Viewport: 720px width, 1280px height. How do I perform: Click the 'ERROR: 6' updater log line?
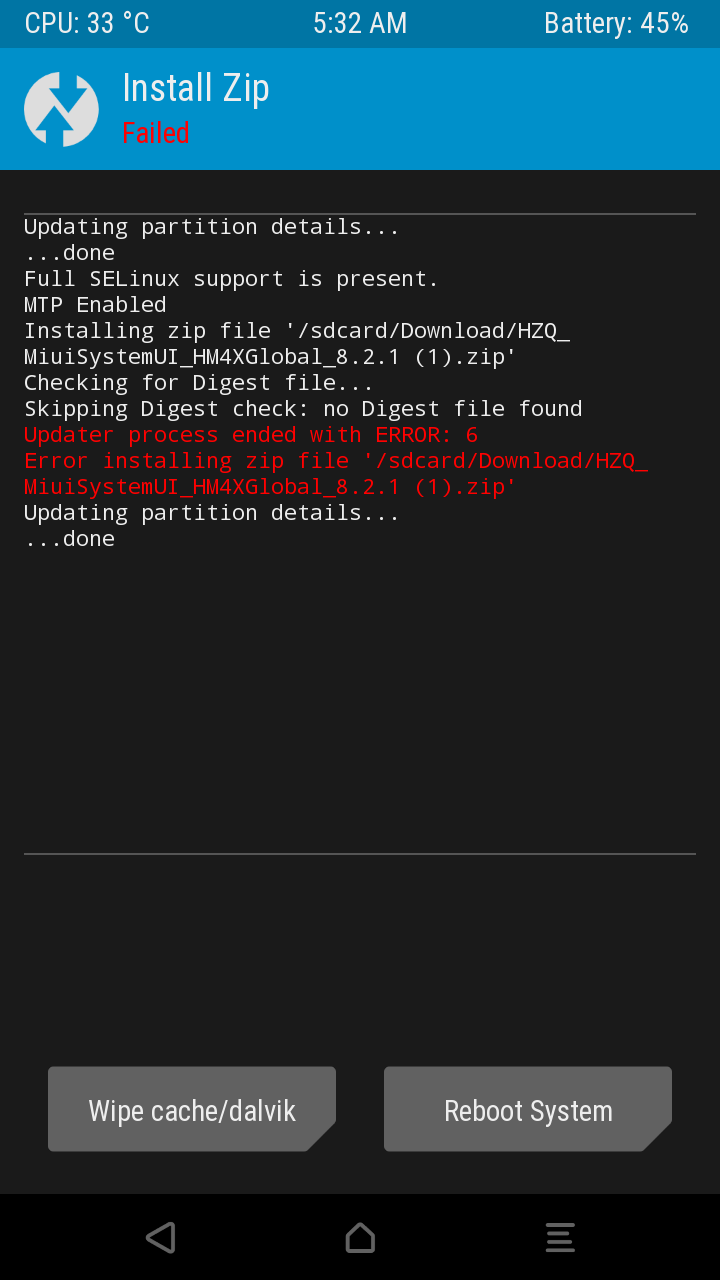point(251,435)
